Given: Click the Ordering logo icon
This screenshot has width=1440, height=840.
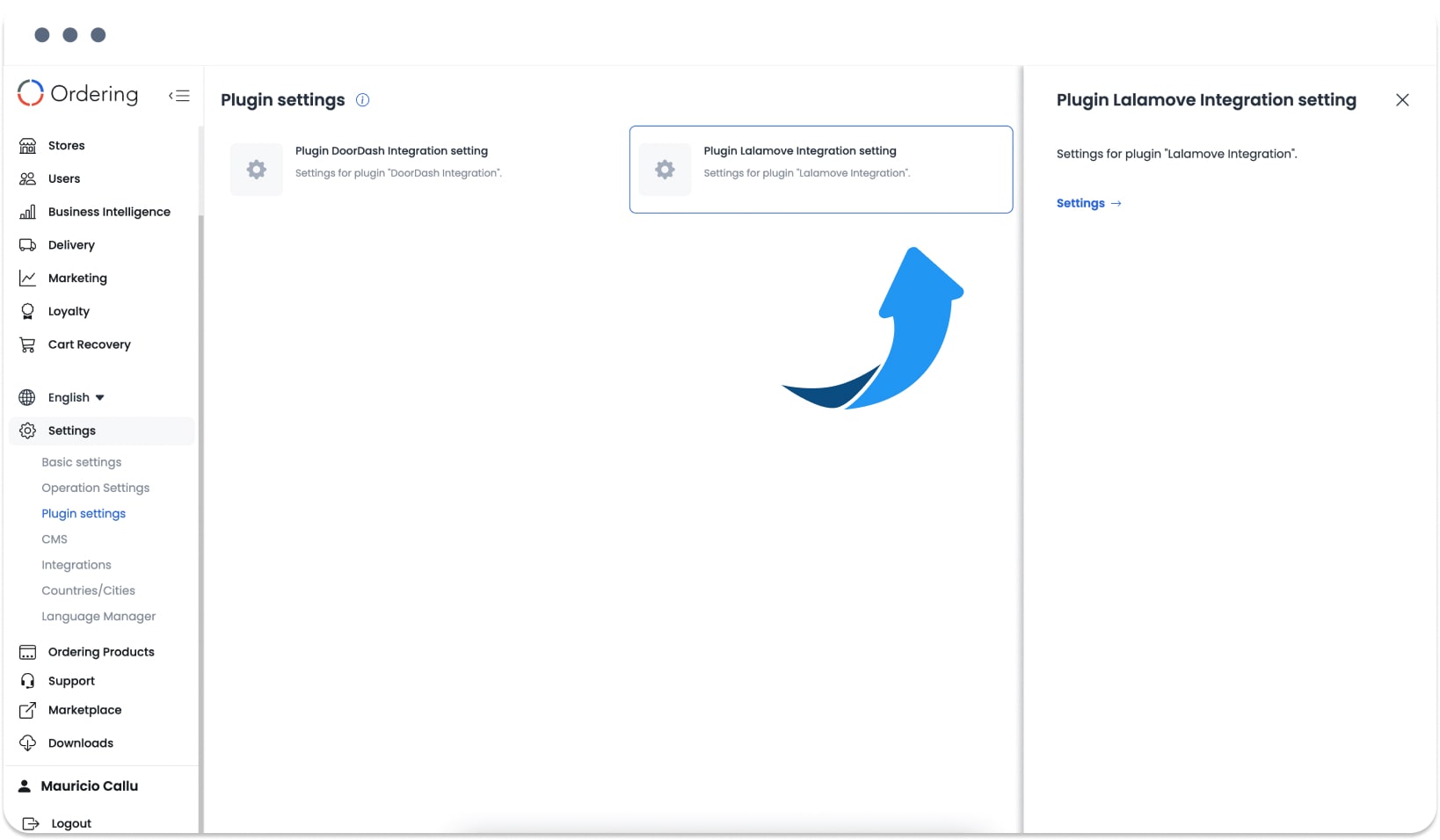Looking at the screenshot, I should click(31, 93).
